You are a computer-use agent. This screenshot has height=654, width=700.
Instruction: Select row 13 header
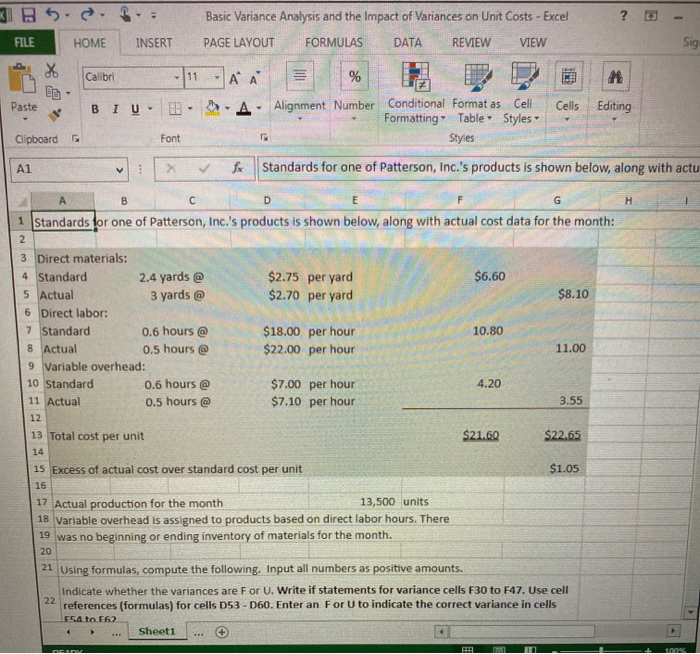(37, 435)
